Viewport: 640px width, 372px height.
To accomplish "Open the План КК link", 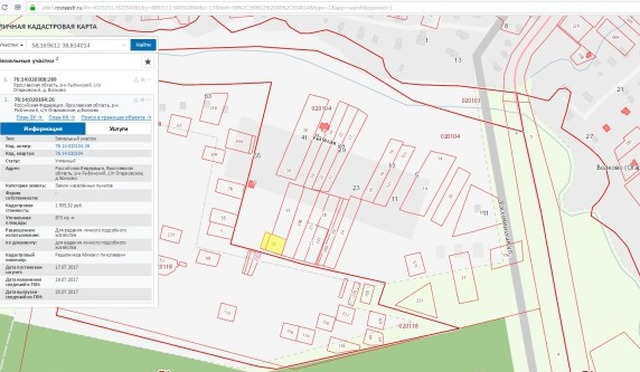I will point(62,117).
